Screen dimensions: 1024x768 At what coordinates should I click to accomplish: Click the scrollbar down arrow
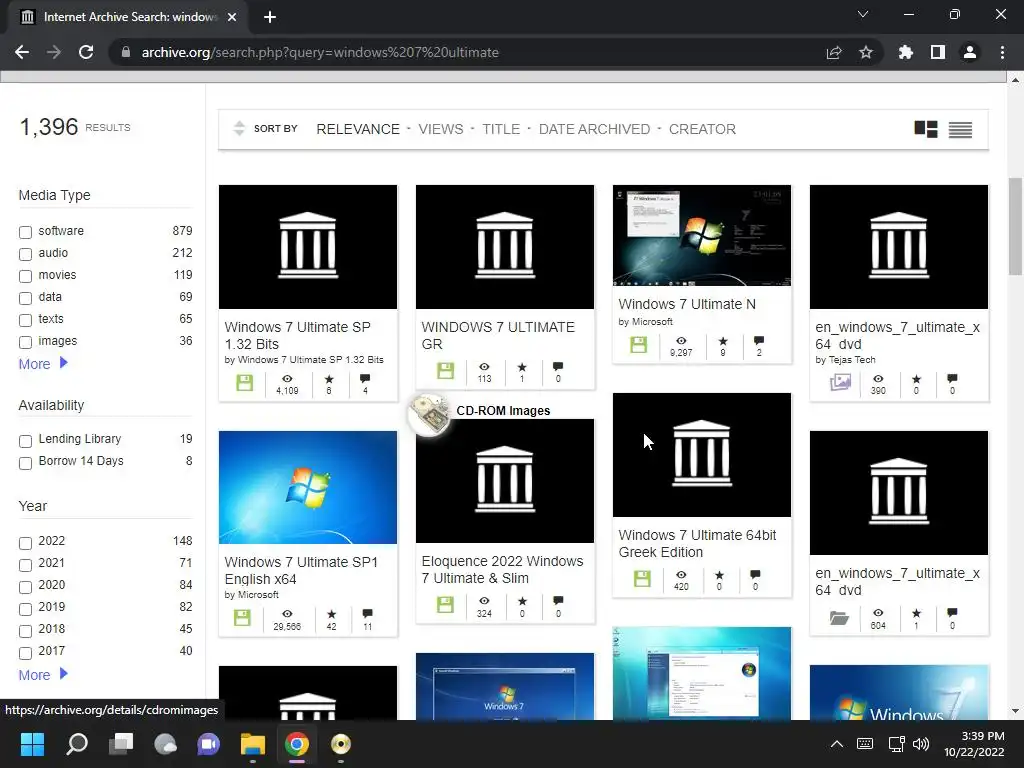point(1015,711)
